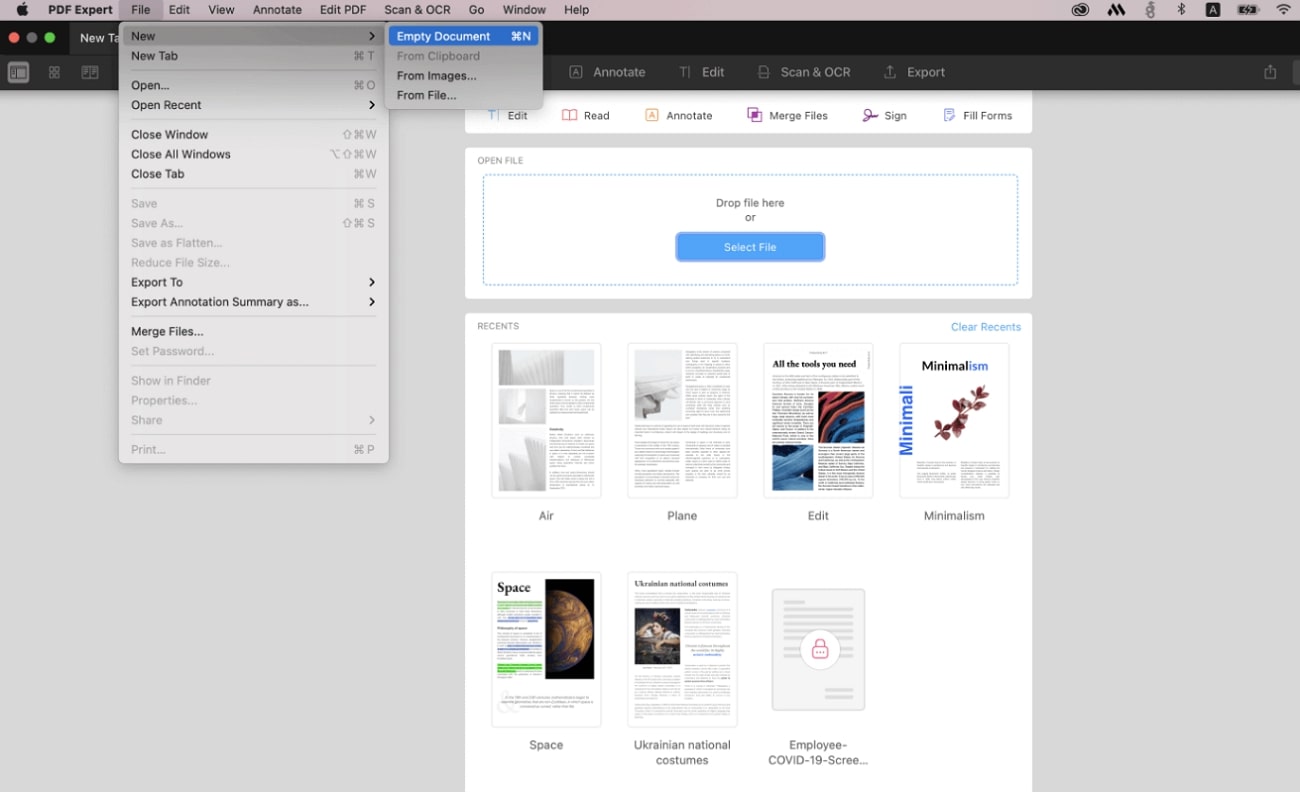Open the Go menu

[x=476, y=10]
